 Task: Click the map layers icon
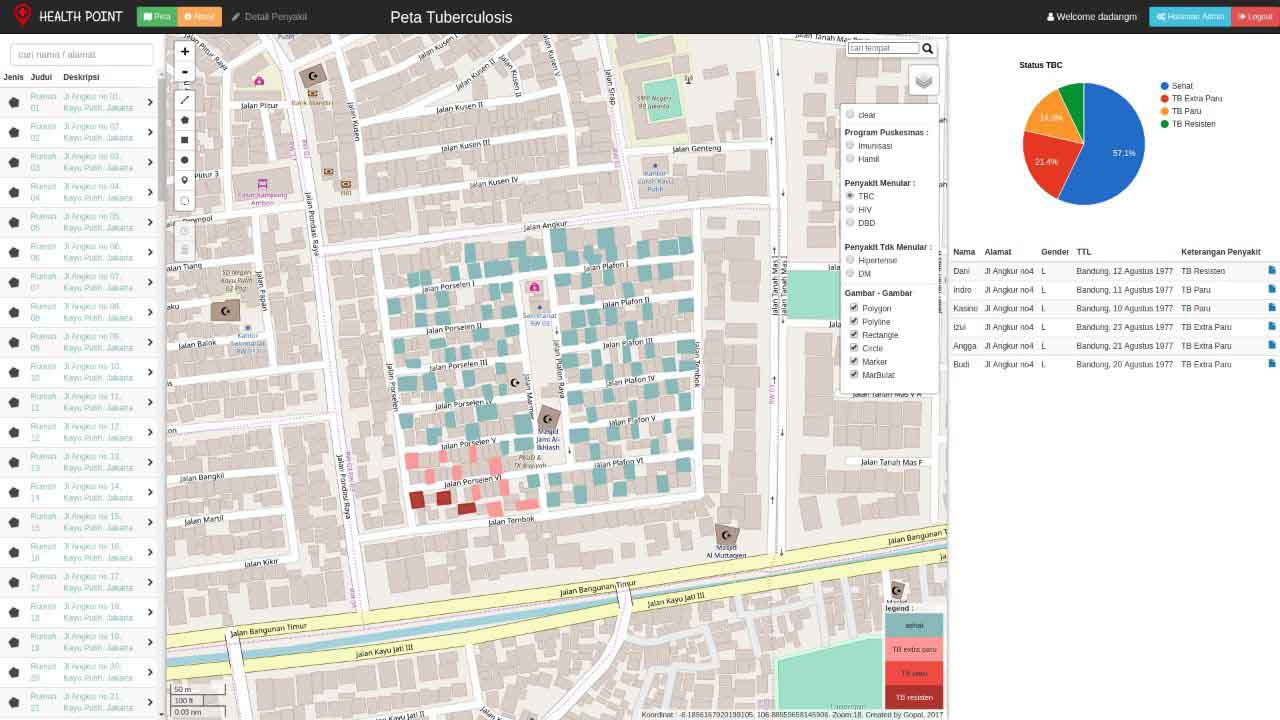click(923, 81)
